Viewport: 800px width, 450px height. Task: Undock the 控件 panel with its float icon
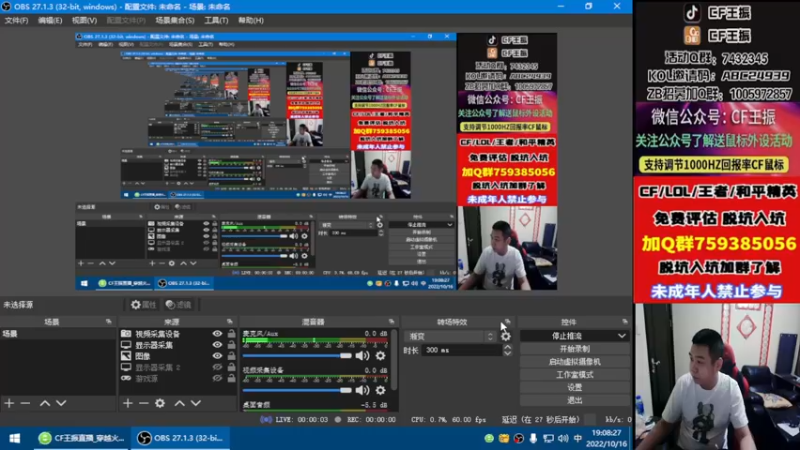coord(625,322)
